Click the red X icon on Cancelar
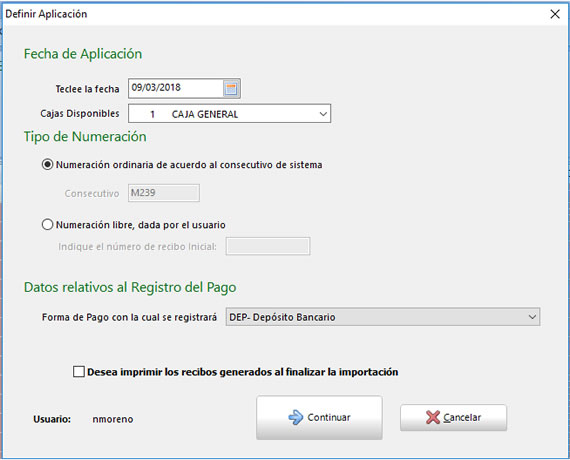This screenshot has height=460, width=570. [x=433, y=417]
